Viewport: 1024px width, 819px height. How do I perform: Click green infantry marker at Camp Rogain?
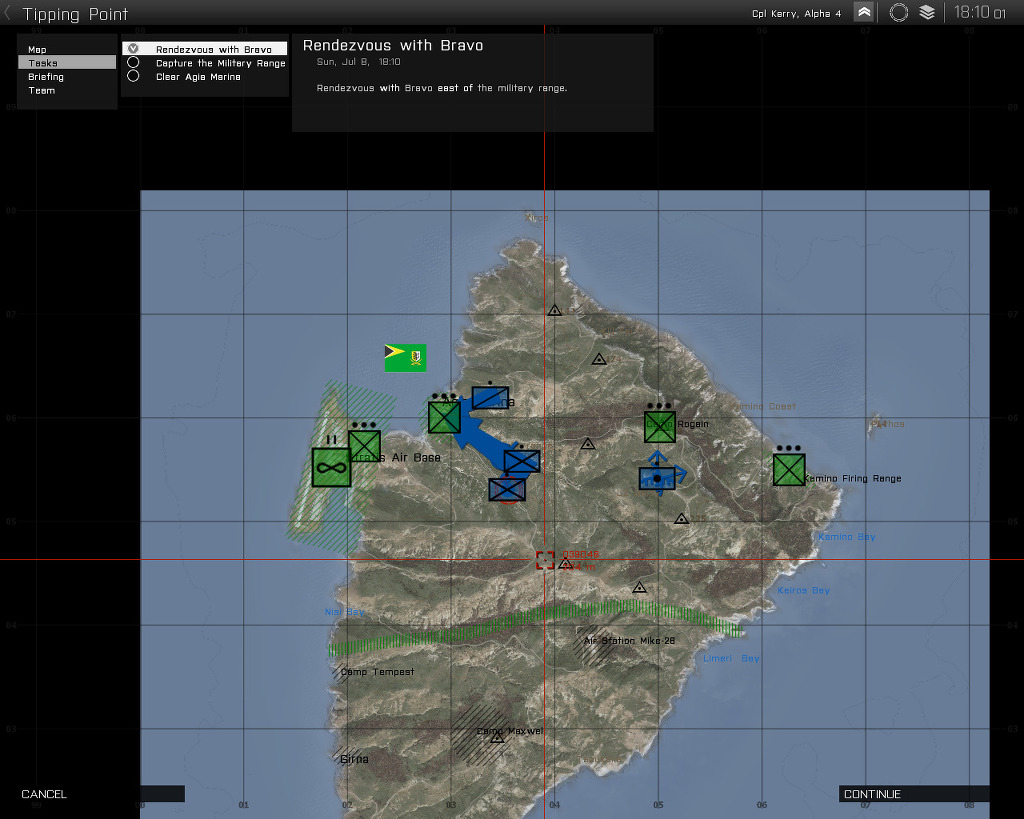click(x=659, y=426)
